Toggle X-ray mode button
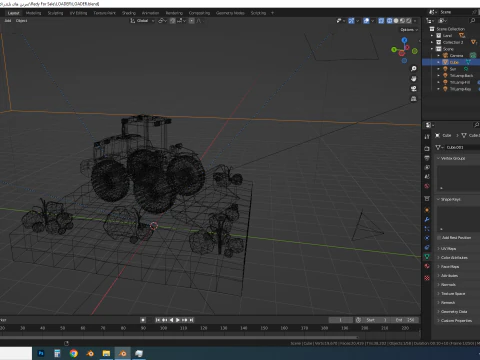 click(x=382, y=21)
